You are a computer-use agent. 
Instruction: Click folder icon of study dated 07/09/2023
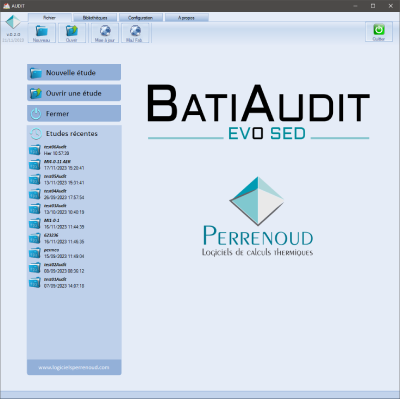[35, 283]
